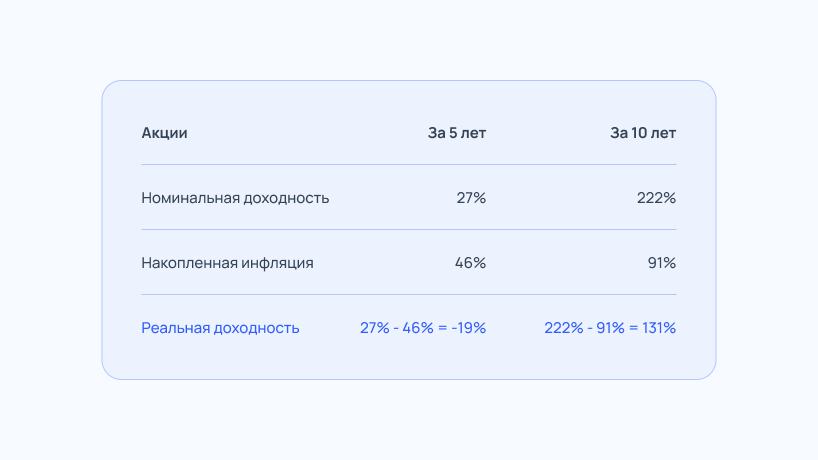
Task: Select the 'Номинальная доходность' row label
Action: 235,198
